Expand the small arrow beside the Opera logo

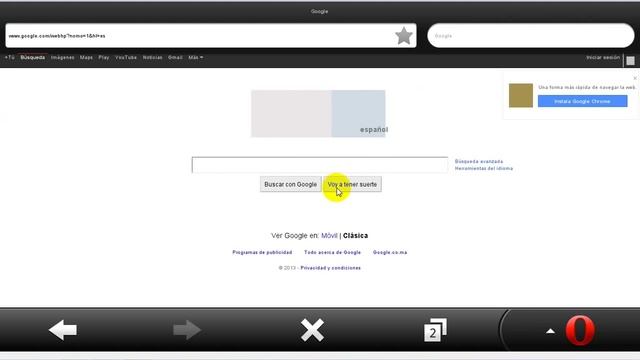550,331
